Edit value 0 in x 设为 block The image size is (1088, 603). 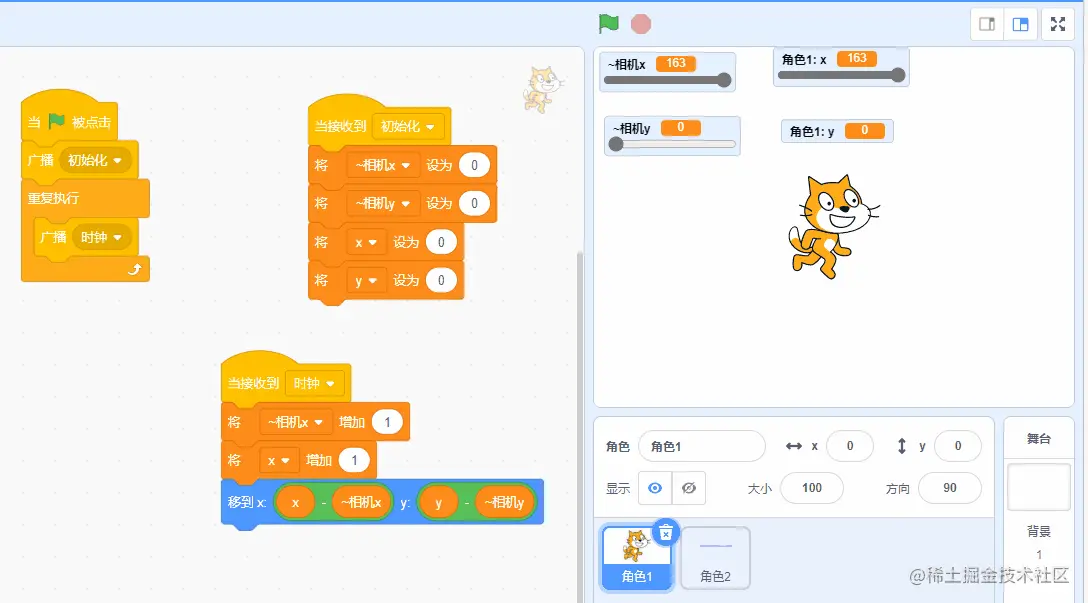(x=441, y=242)
